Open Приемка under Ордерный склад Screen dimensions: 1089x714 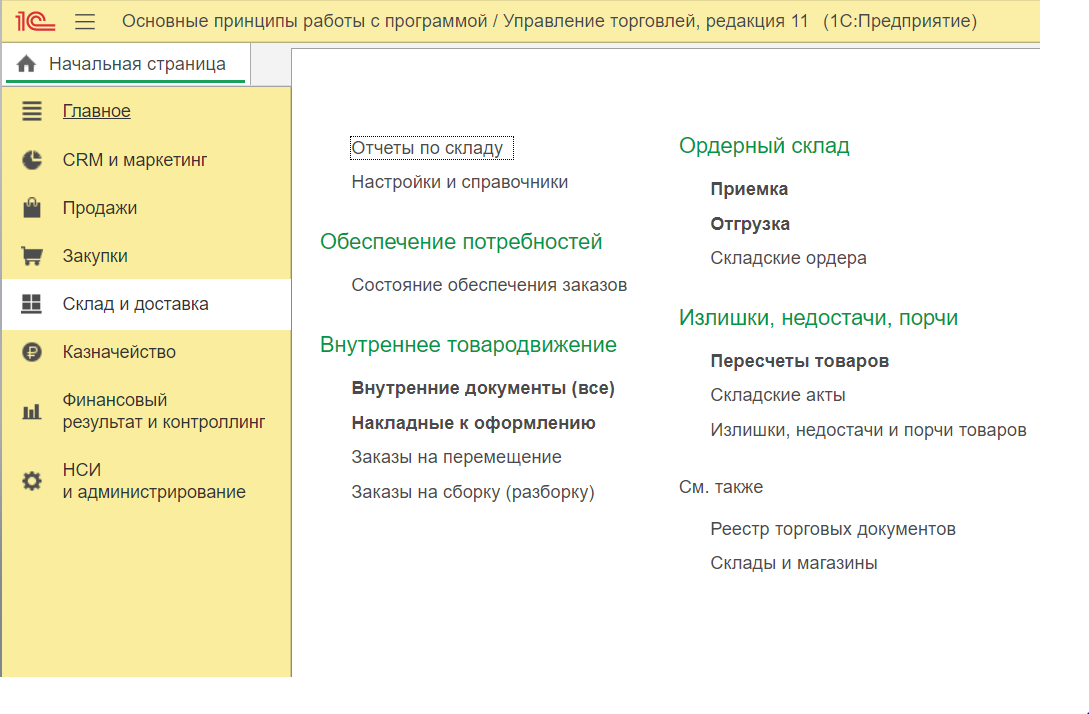(x=749, y=189)
